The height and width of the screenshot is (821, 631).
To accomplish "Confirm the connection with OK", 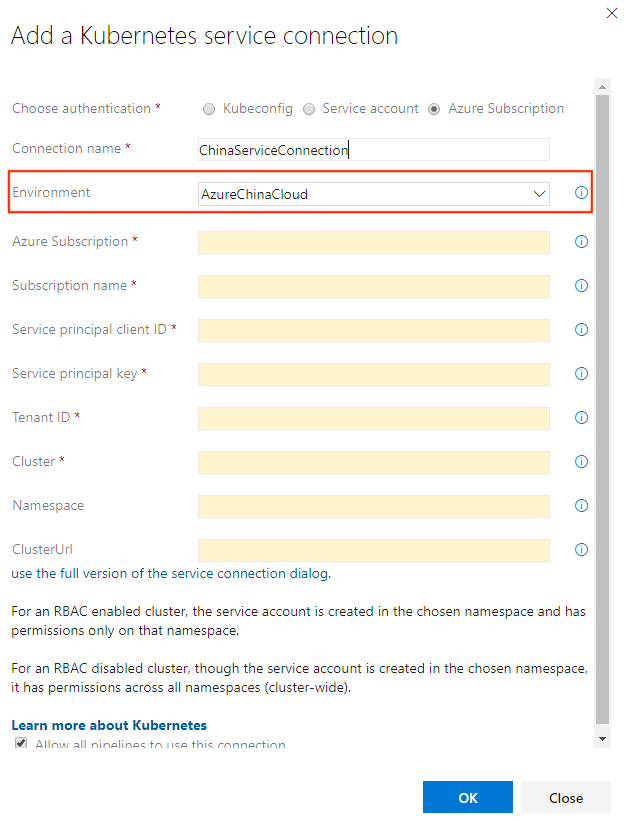I will tap(467, 797).
